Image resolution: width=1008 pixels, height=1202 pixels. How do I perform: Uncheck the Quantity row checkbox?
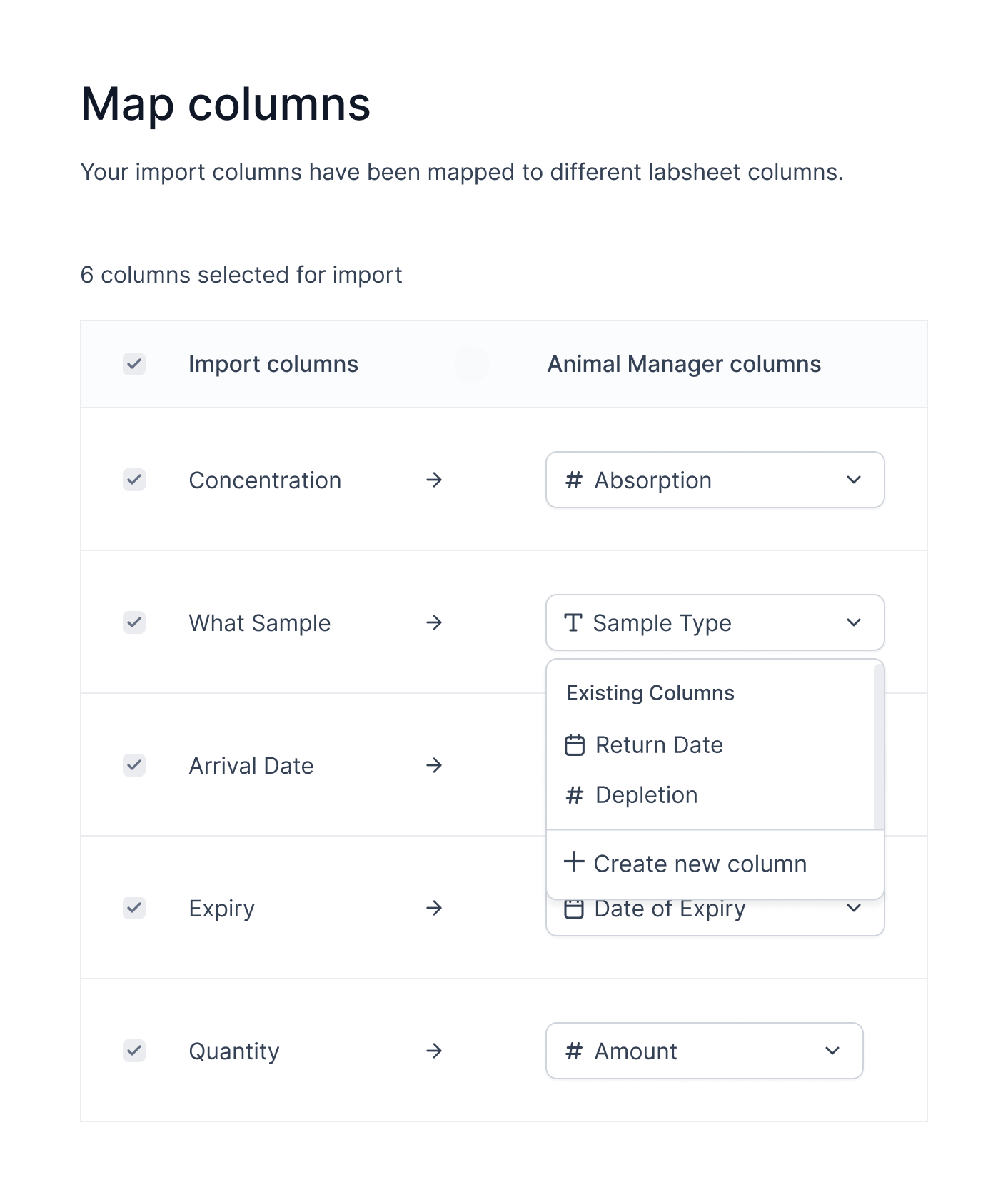134,1051
